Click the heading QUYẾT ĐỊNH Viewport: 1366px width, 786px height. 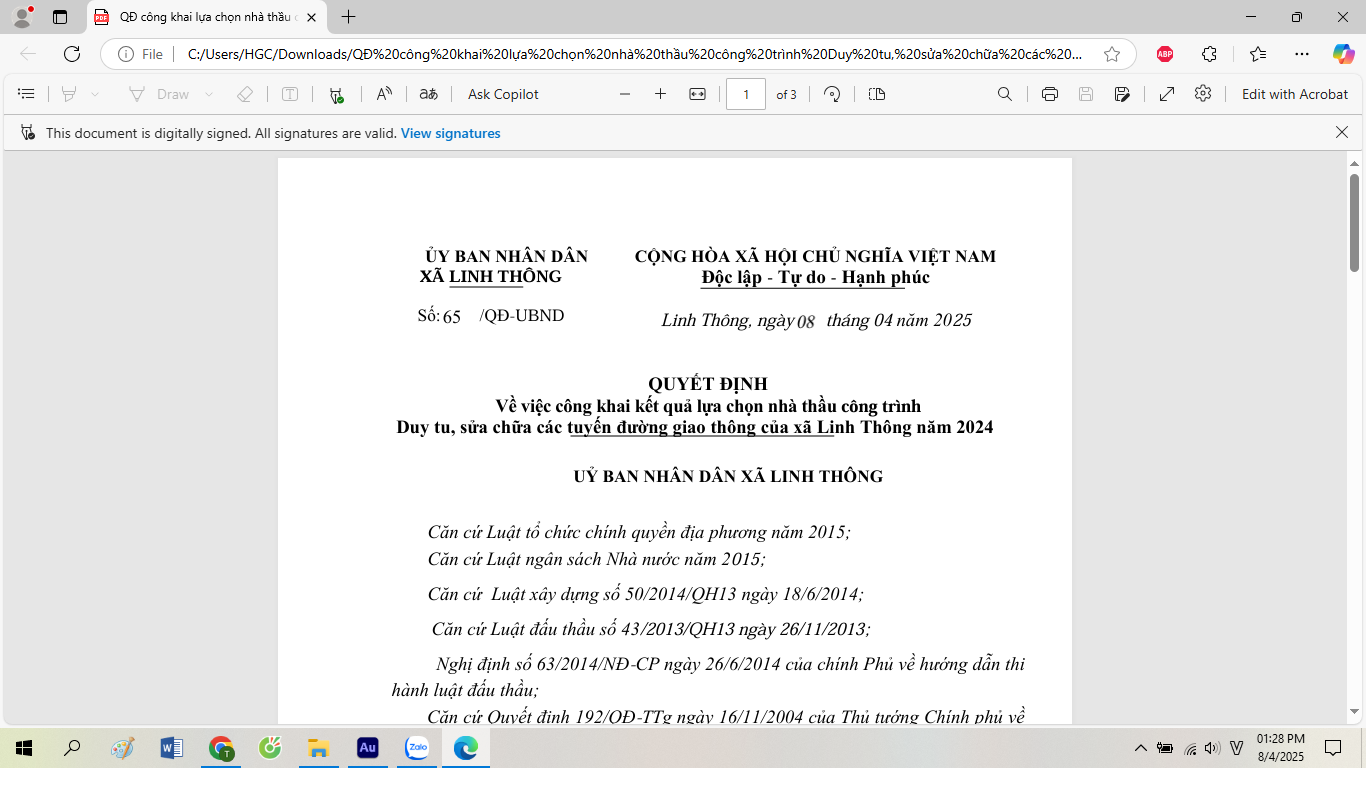[x=708, y=384]
